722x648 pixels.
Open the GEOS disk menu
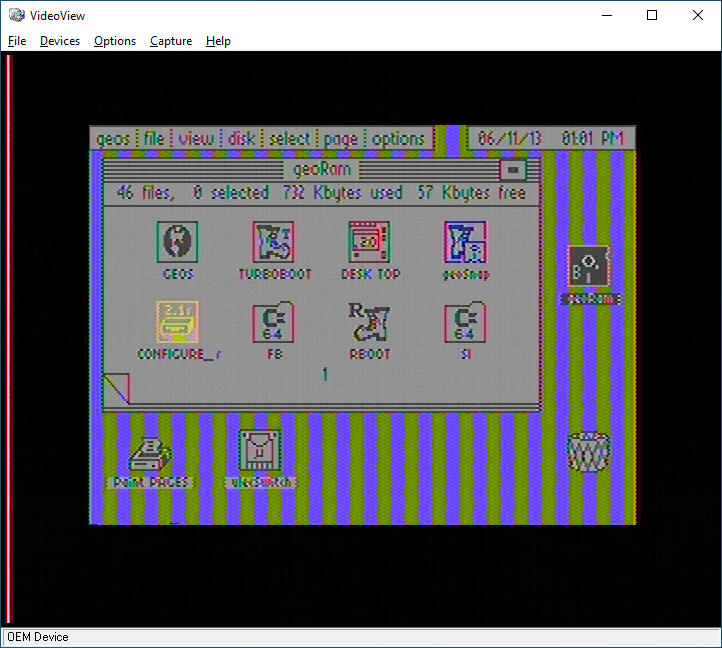[x=241, y=138]
